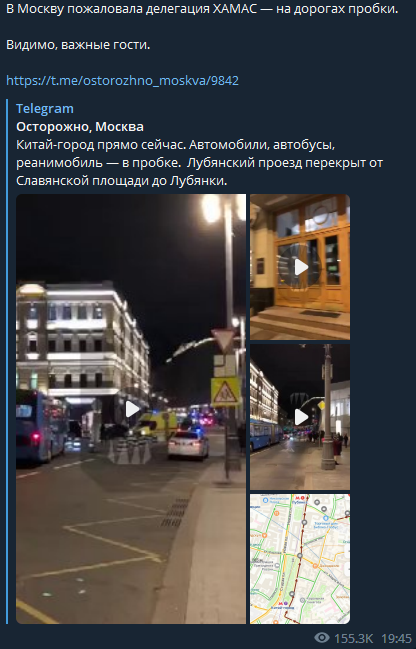Play the video showing wooden entrance doors

[300, 267]
